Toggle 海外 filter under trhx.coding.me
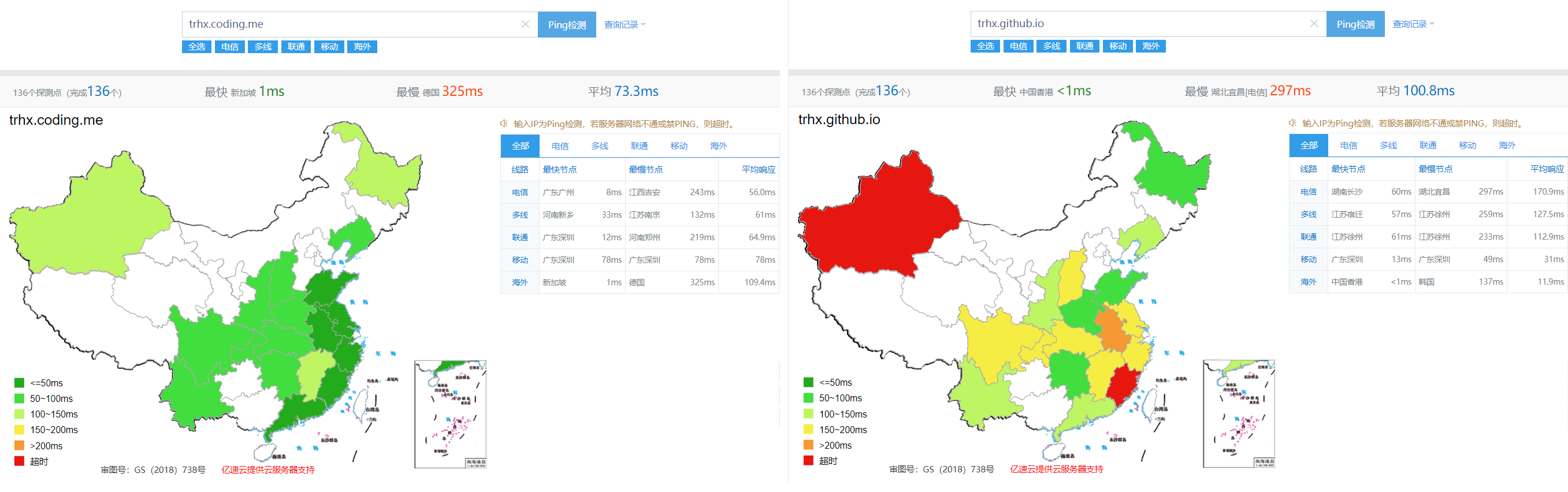Screen dimensions: 1568x492 coord(362,47)
